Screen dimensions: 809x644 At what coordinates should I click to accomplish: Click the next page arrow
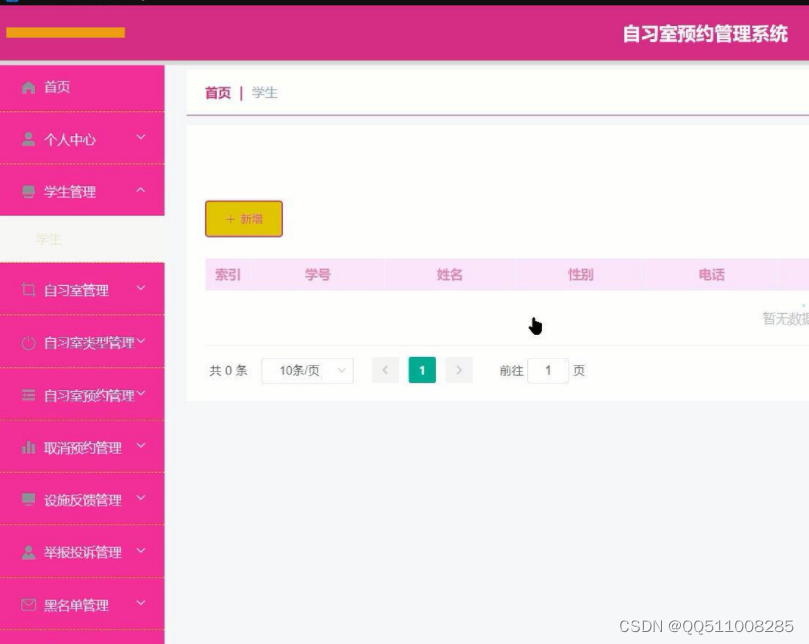coord(458,369)
